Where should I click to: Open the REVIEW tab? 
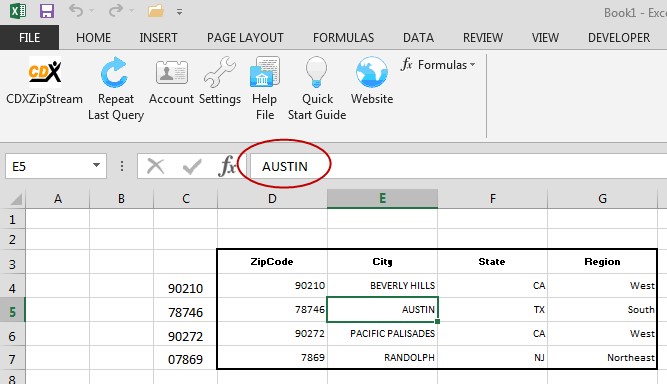483,37
